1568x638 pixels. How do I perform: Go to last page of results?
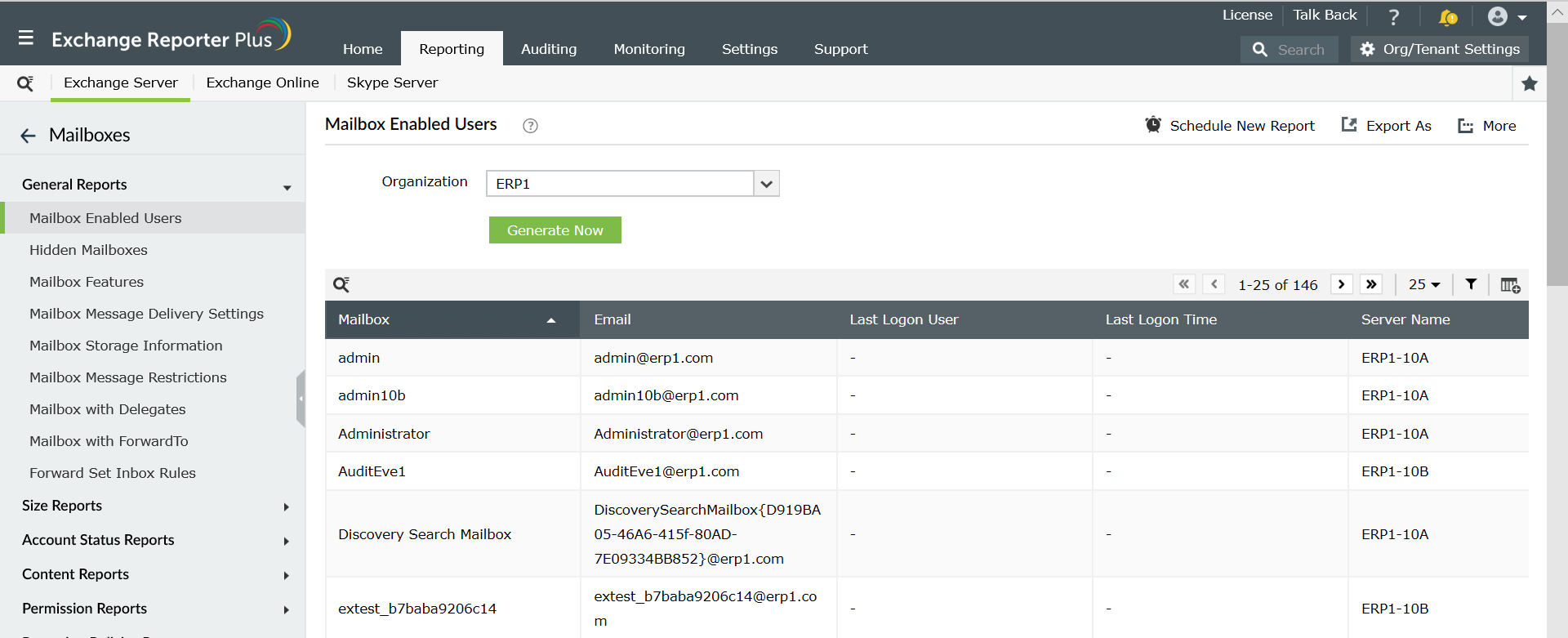(1371, 284)
